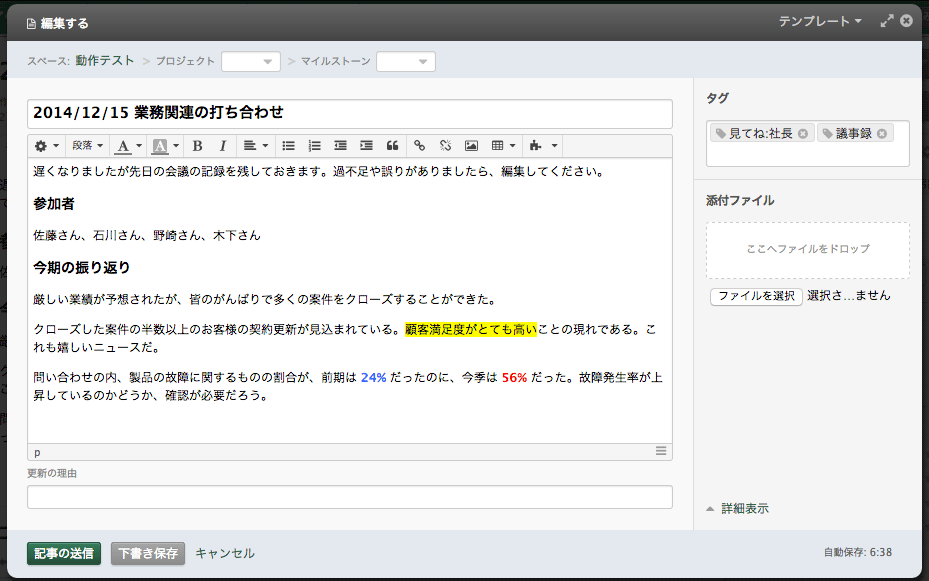Click the 佐藤さん、石川さん participants line
The height and width of the screenshot is (581, 929).
(x=147, y=236)
